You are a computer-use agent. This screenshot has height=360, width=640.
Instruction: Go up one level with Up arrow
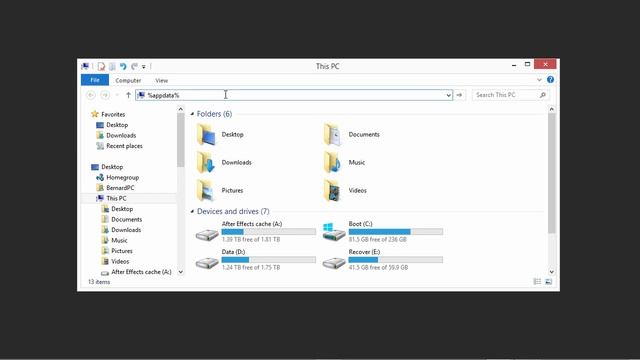[x=128, y=95]
